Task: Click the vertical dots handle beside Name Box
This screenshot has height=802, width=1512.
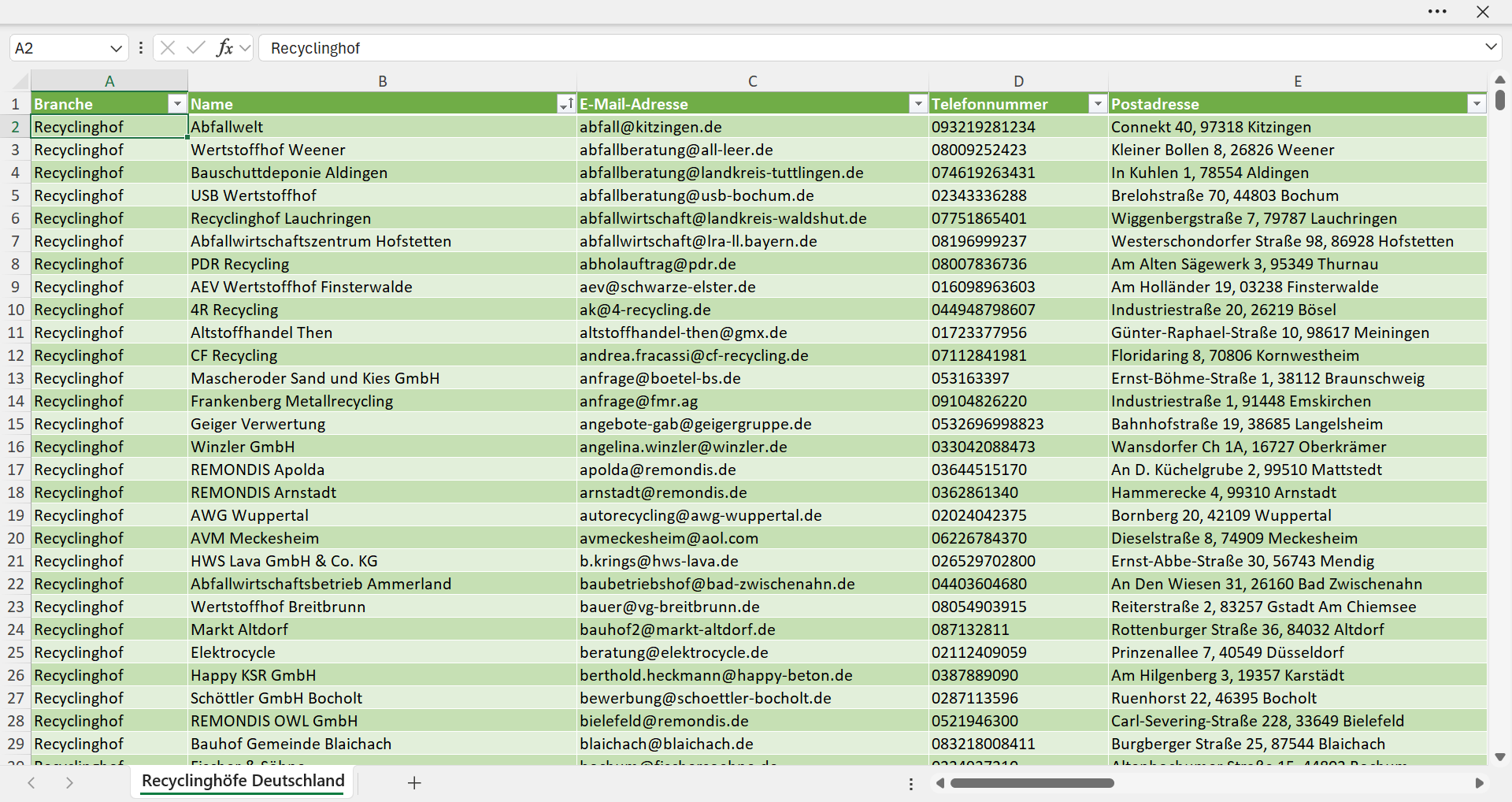Action: (141, 48)
